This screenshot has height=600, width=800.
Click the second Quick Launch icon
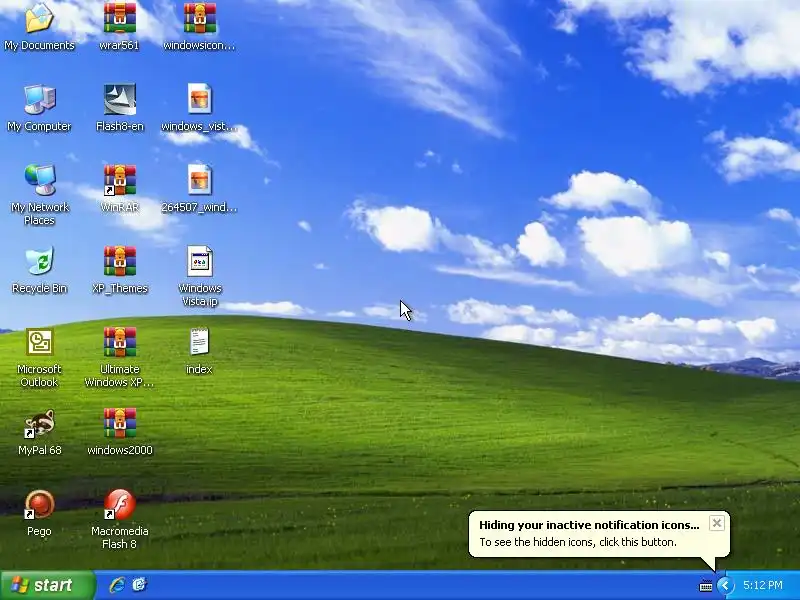(139, 585)
